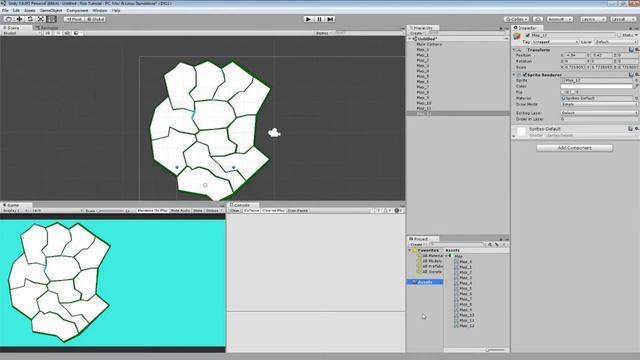Open the Edit menu
640x360 pixels.
pos(16,10)
